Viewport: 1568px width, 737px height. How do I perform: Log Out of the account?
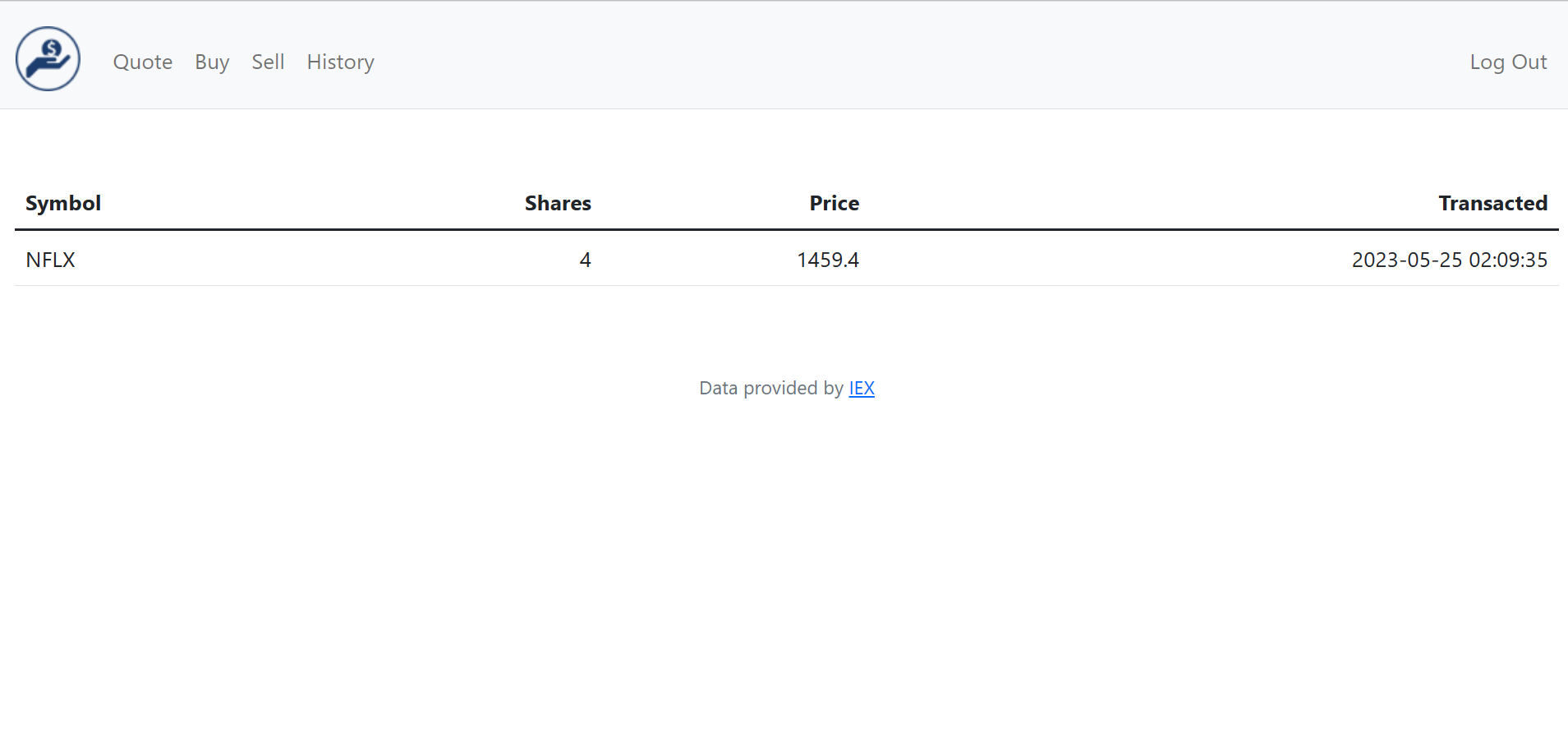click(1508, 62)
